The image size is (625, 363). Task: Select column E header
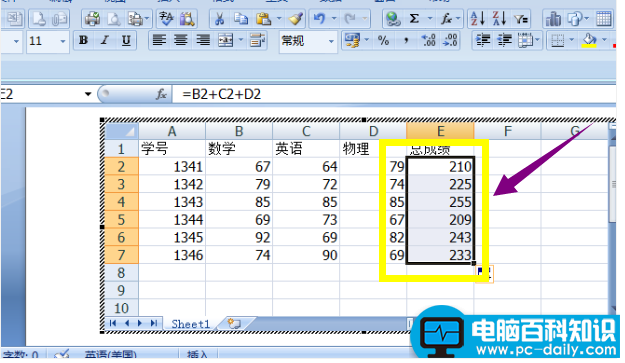(x=440, y=131)
